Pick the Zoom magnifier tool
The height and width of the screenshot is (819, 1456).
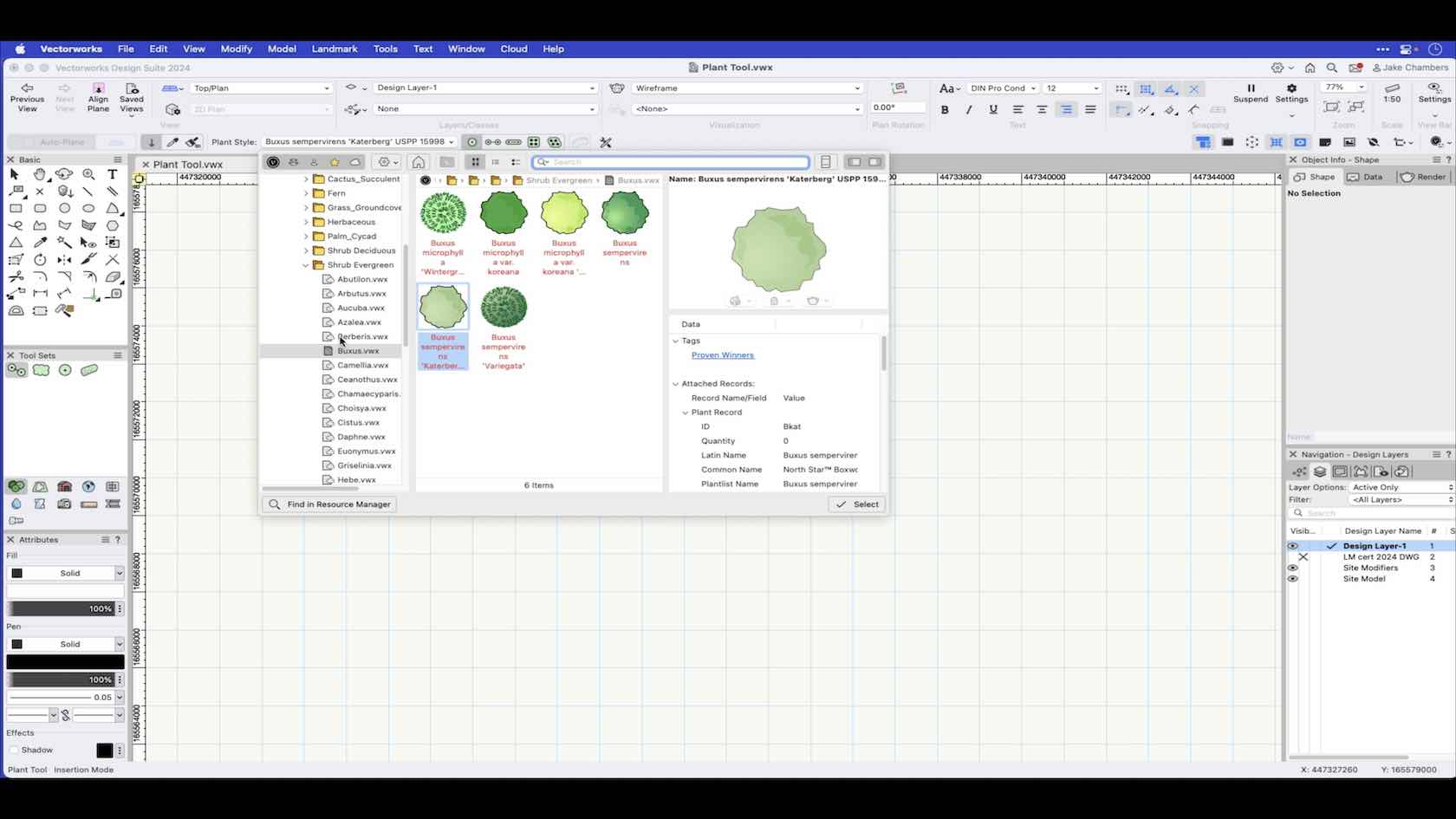coord(88,174)
